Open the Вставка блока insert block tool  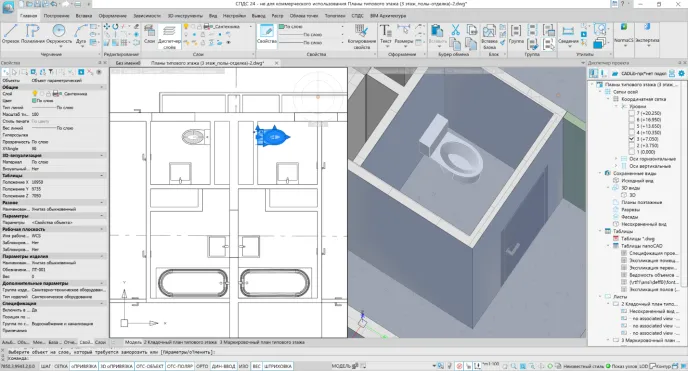pyautogui.click(x=489, y=37)
